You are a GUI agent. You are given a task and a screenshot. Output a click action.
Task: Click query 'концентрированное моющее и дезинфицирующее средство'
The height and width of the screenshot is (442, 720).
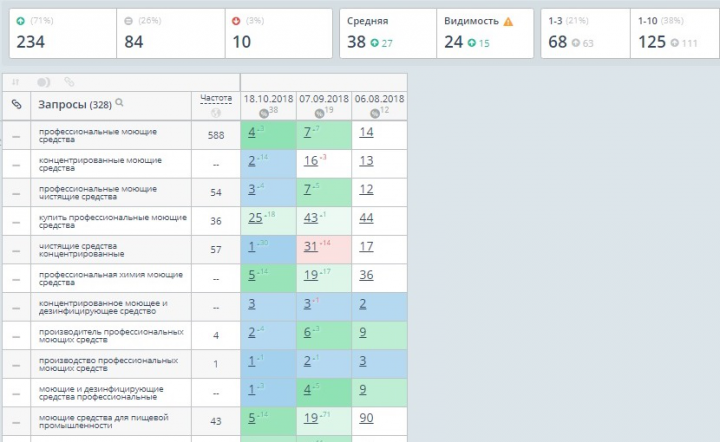(103, 307)
